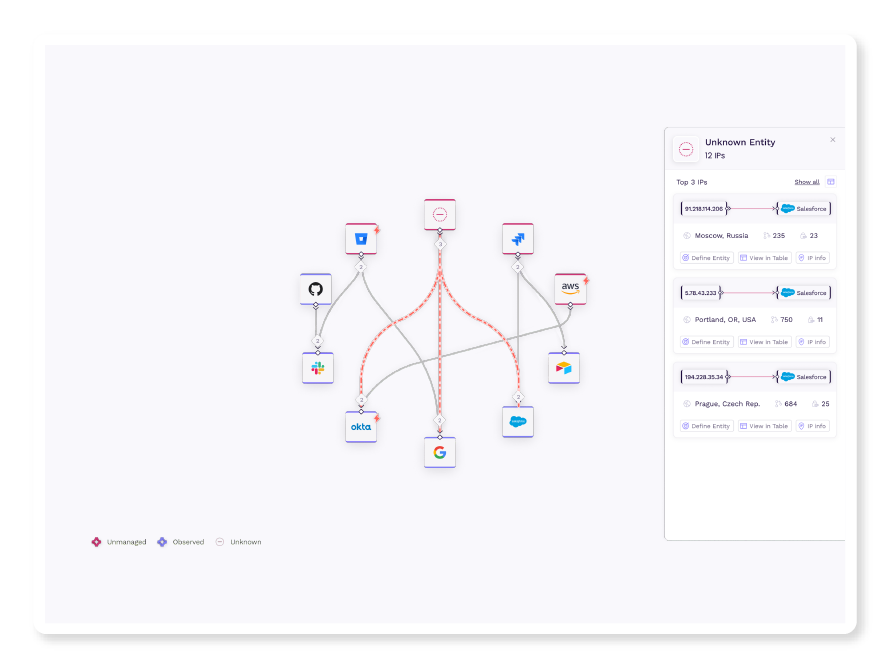Click the Show all link

tap(807, 182)
